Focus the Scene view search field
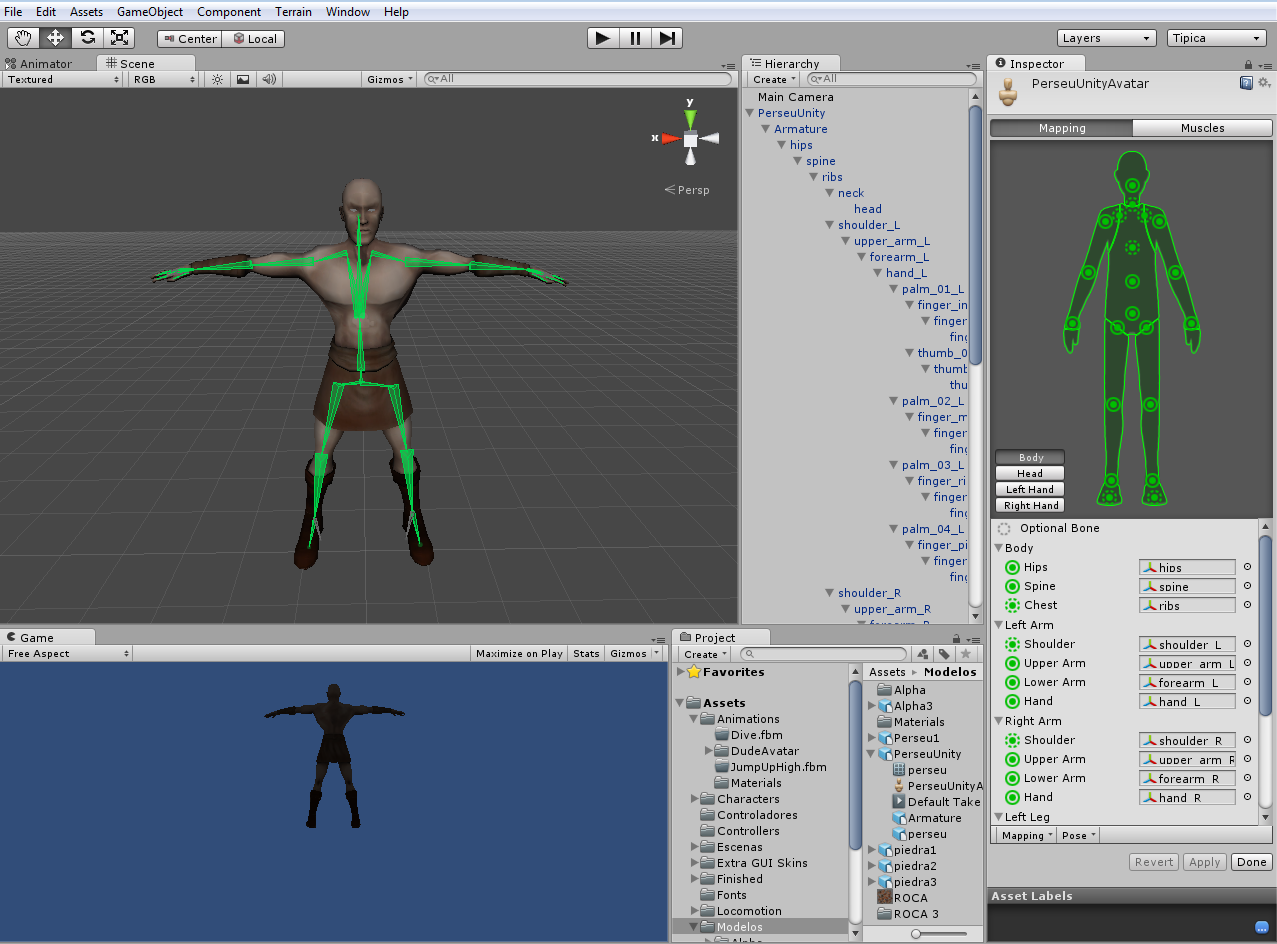Screen dimensions: 1277x944 (576, 79)
